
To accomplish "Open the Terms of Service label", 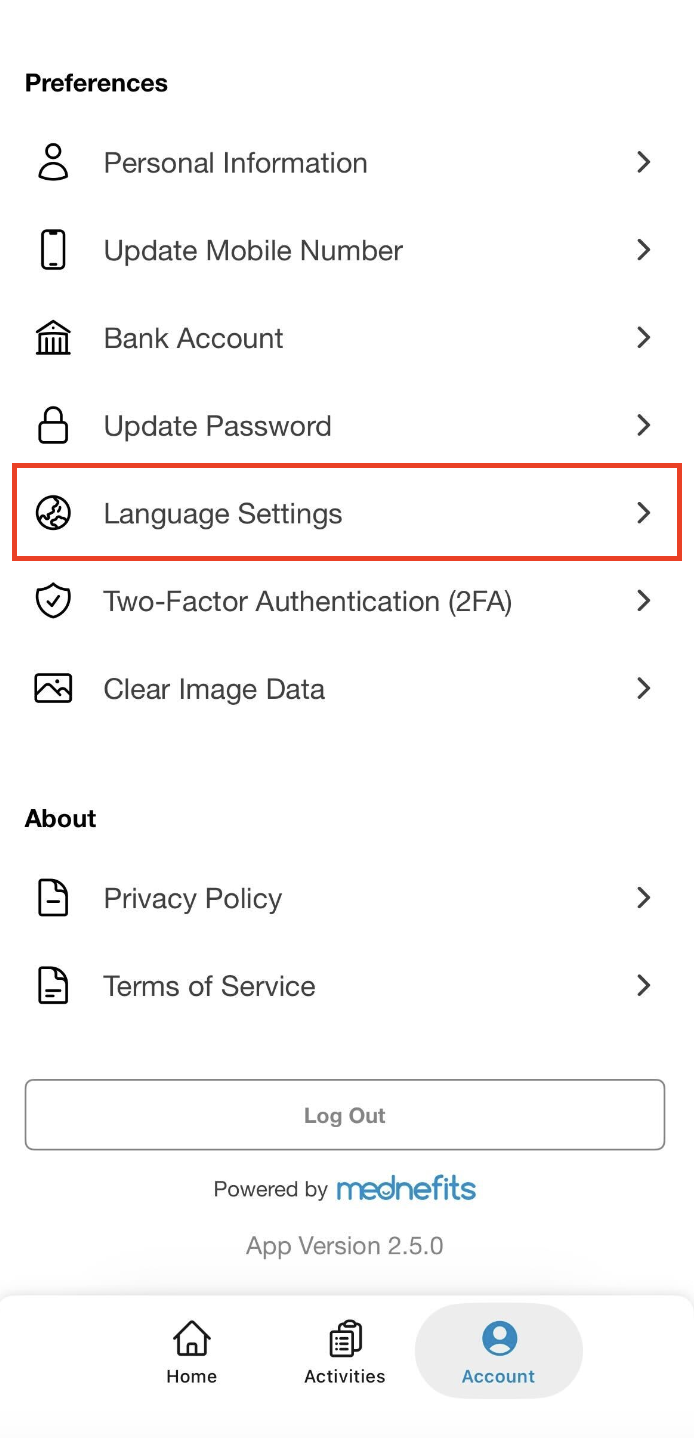I will 209,986.
